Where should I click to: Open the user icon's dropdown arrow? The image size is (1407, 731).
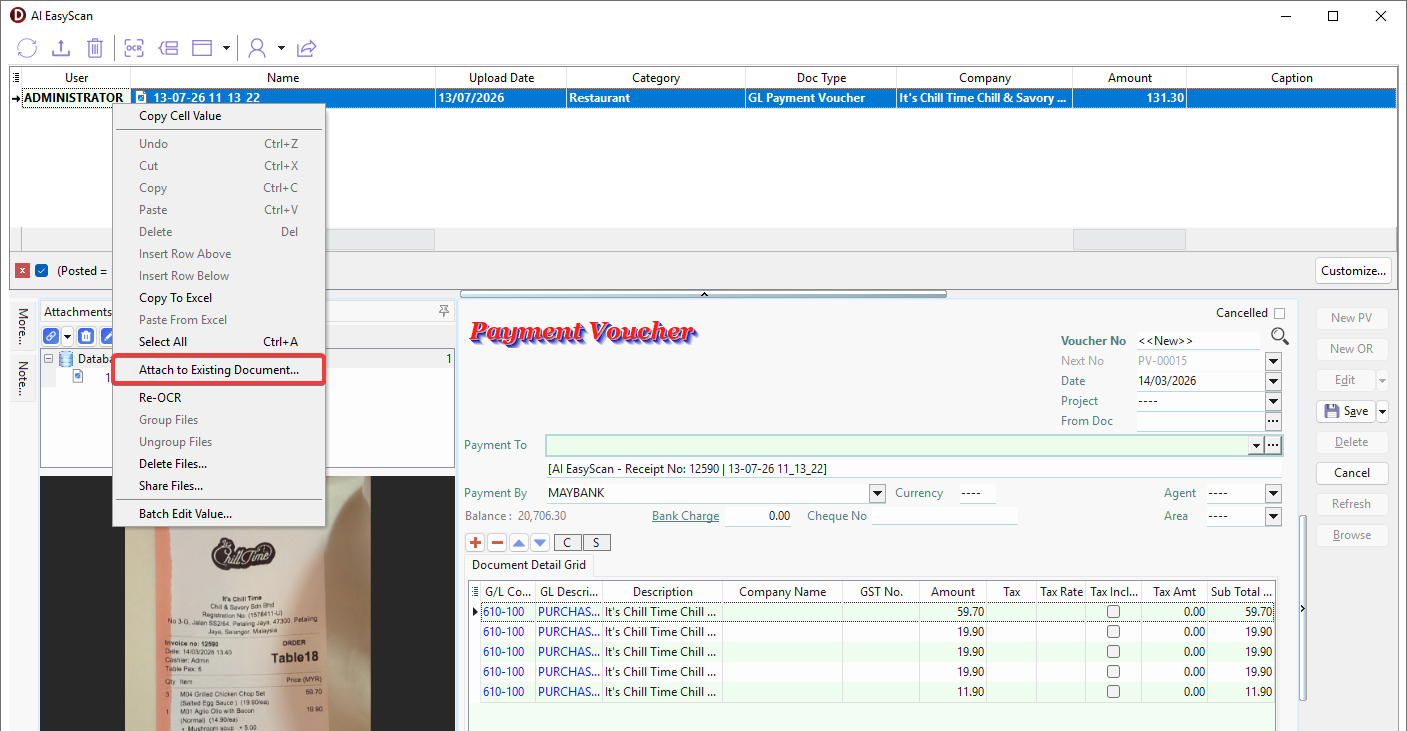pyautogui.click(x=282, y=48)
